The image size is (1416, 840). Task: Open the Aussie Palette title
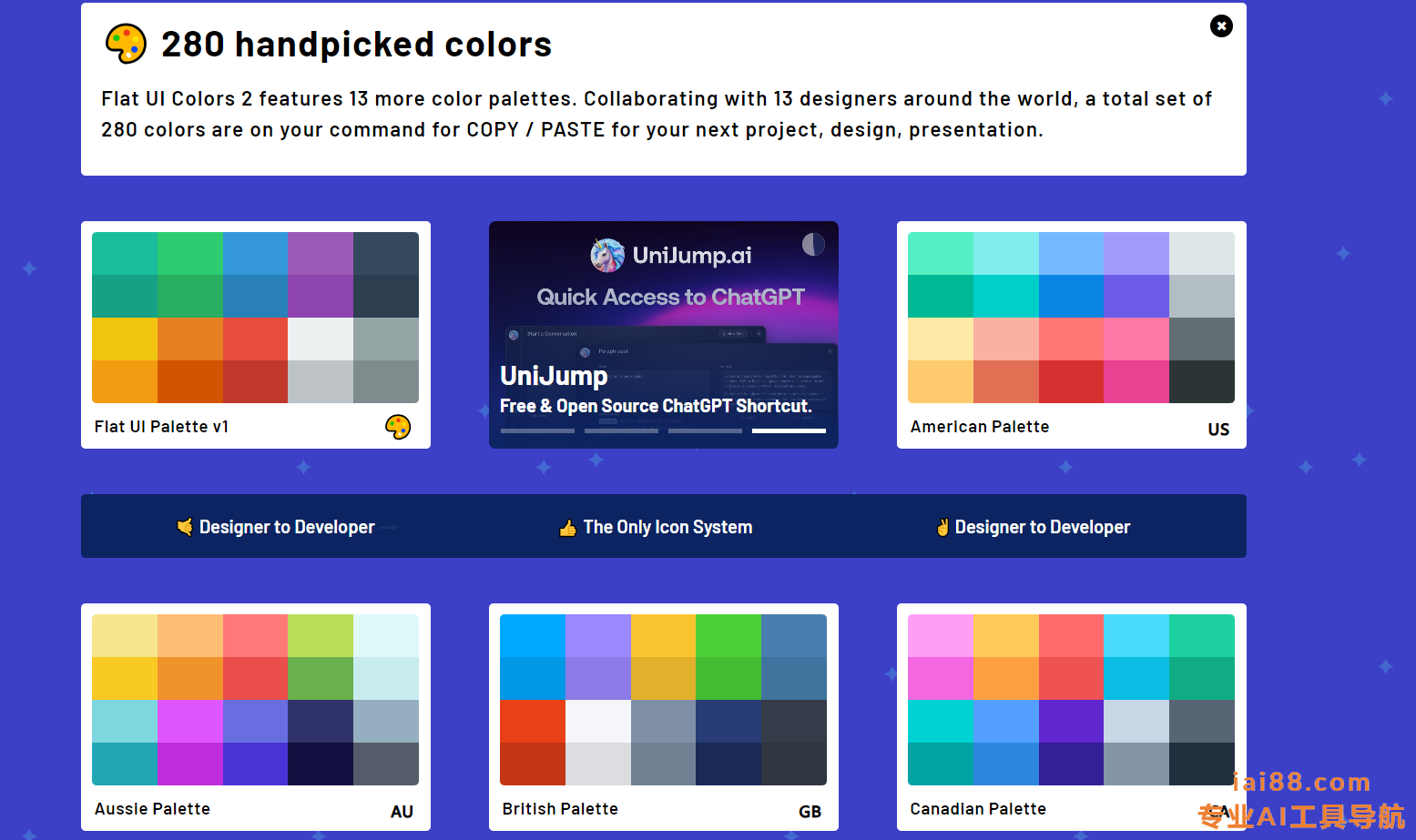tap(152, 809)
